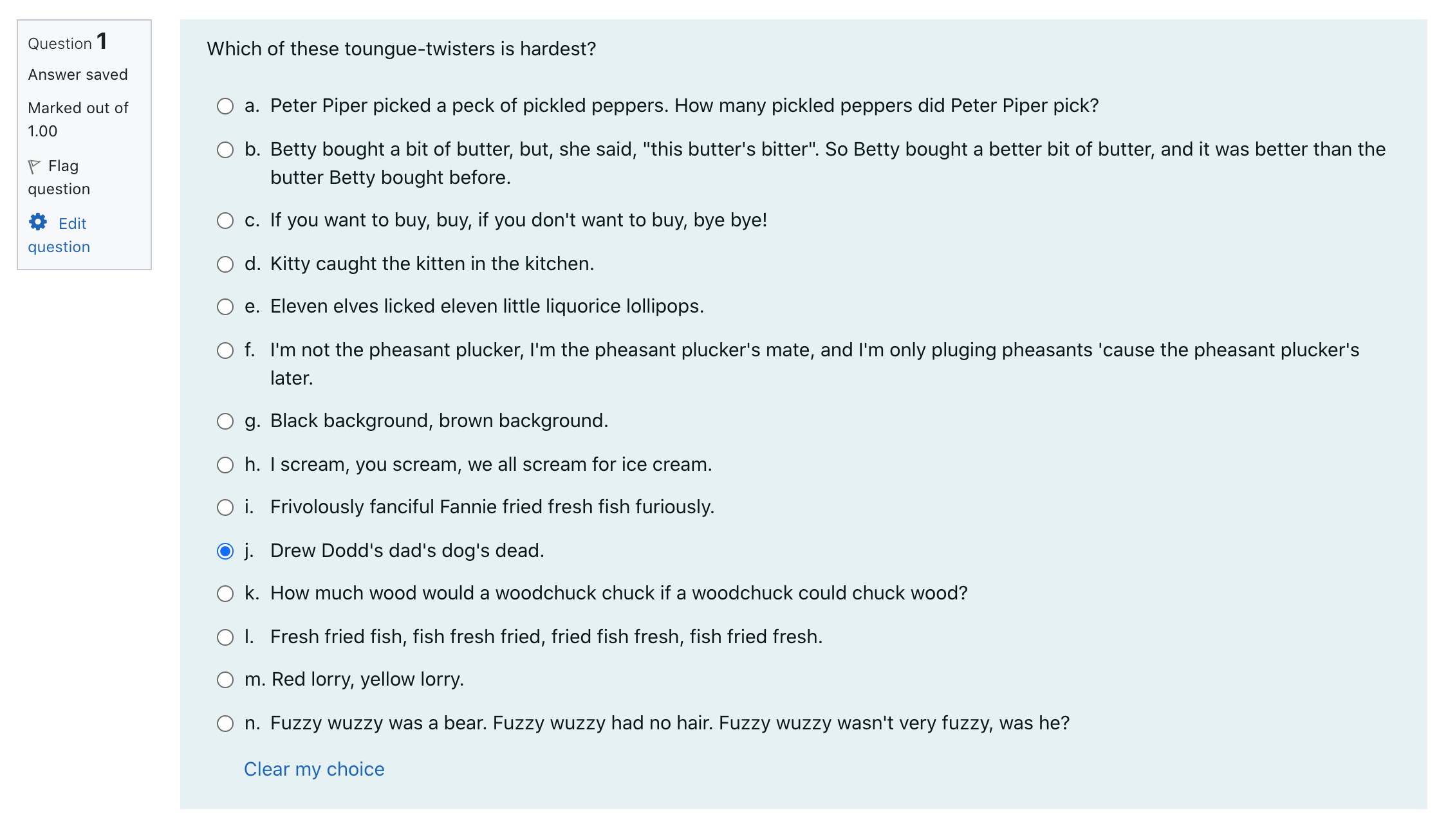Click the Flag question text
The width and height of the screenshot is (1448, 840).
click(x=59, y=177)
